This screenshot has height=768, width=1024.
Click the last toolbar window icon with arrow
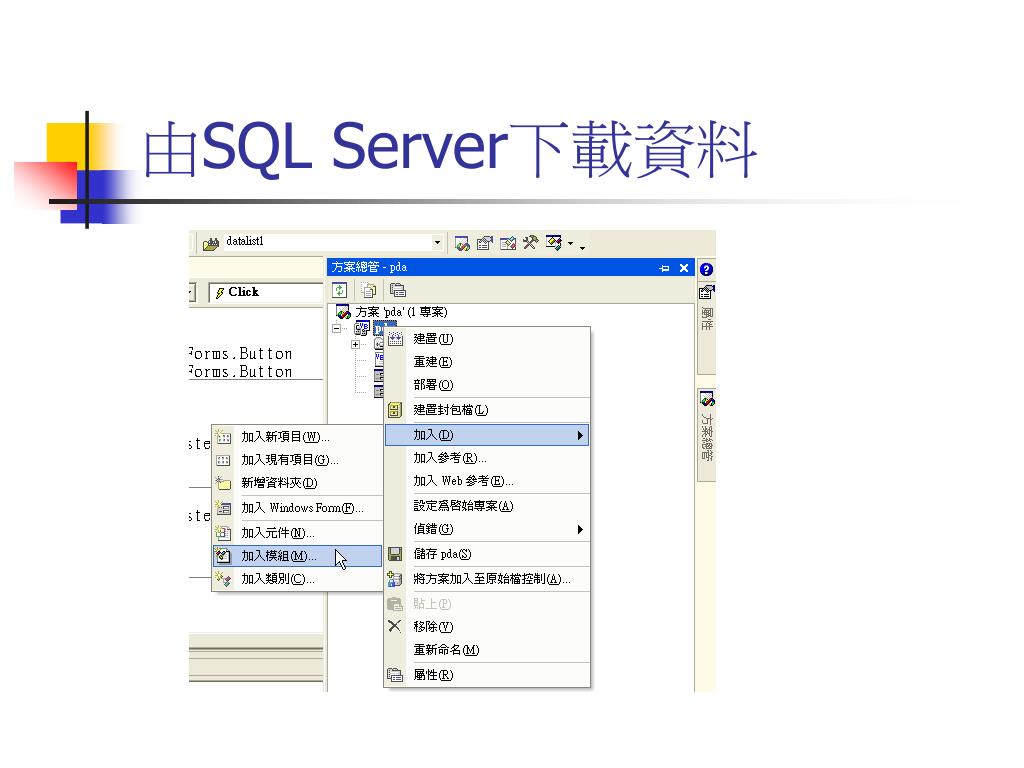tap(554, 243)
